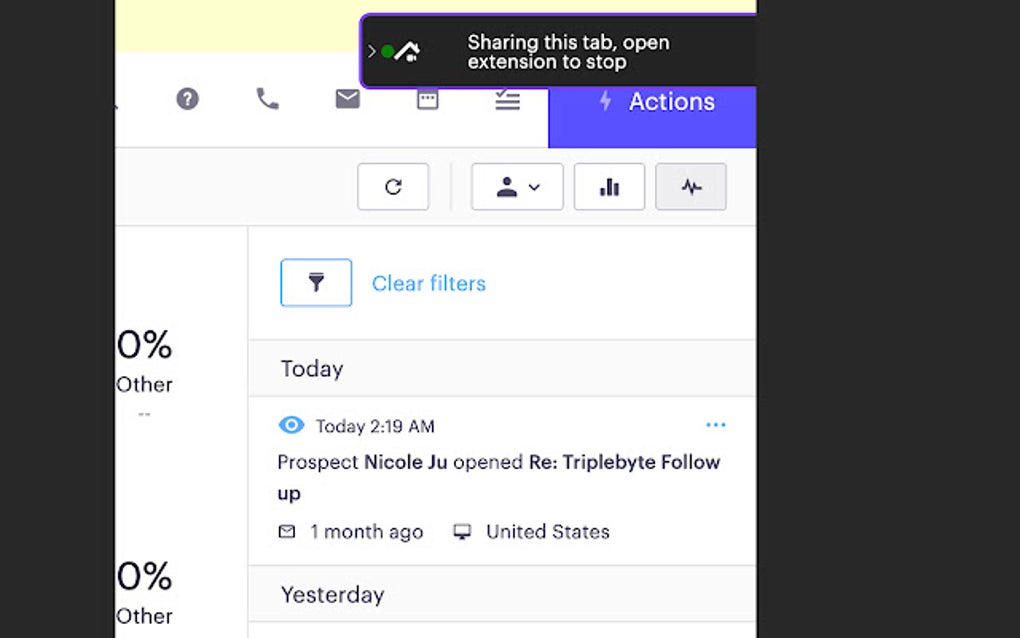Click the Clear filters link
1020x638 pixels.
point(428,283)
